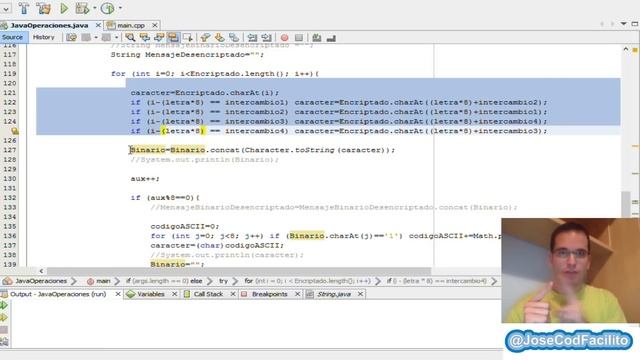
Task: Click the Next Bookmark icon
Action: [x=220, y=38]
